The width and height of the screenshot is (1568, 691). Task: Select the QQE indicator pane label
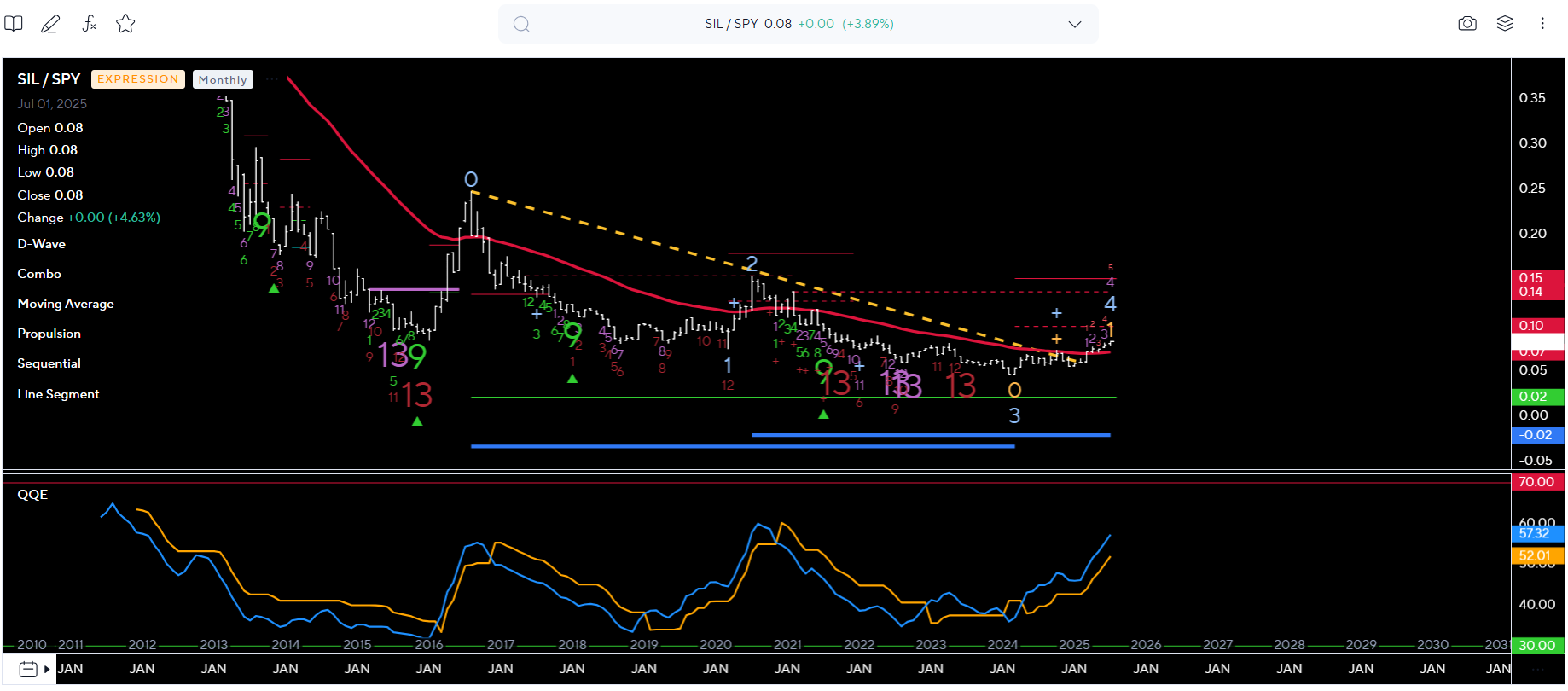(32, 495)
